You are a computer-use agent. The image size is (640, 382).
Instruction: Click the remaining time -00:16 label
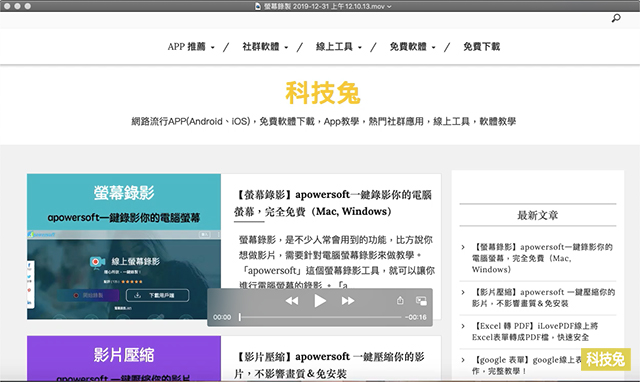coord(416,317)
